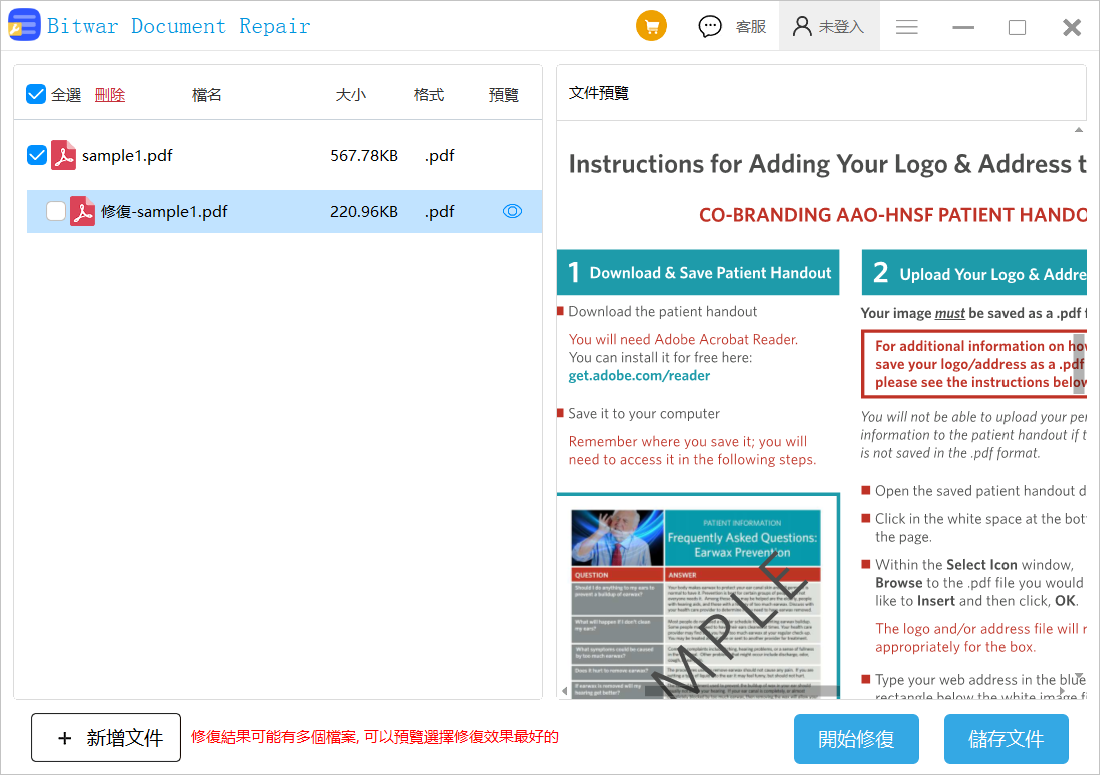Select the 修復-sample1.pdf file name
This screenshot has width=1100, height=775.
164,211
